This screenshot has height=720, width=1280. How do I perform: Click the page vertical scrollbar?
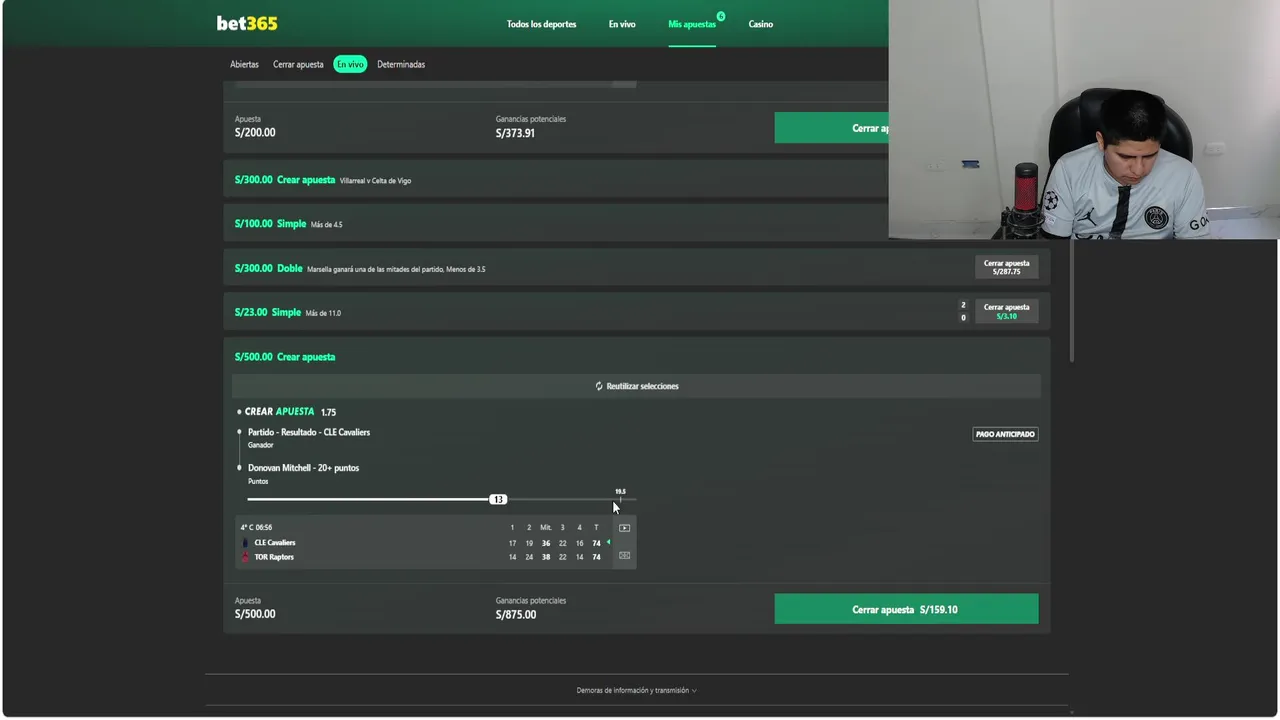[1073, 300]
